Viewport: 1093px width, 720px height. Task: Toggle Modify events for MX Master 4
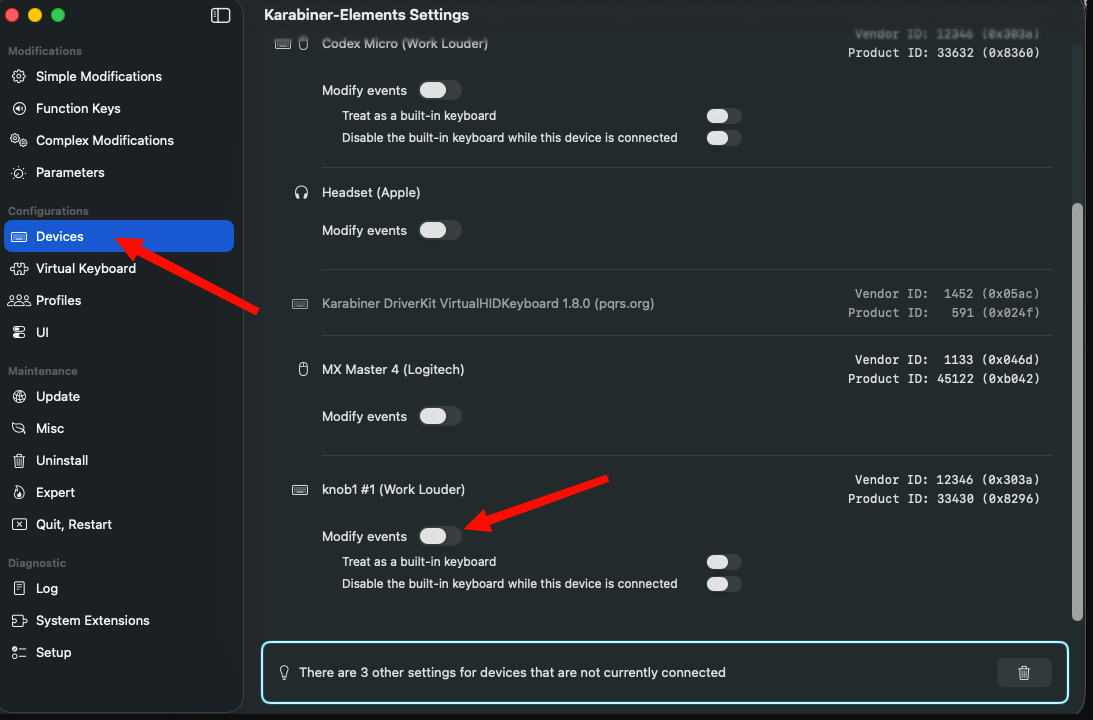(440, 416)
